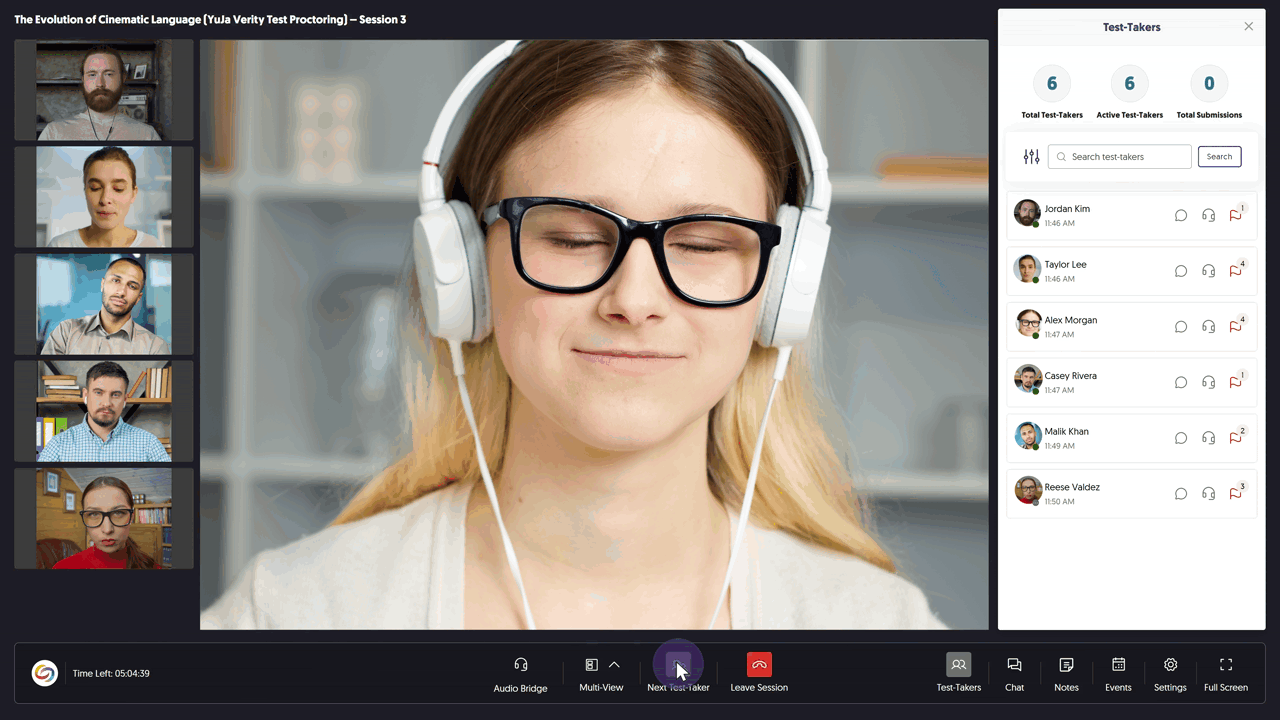Screen dimensions: 1280x720
Task: Click the red Leave Session button
Action: pyautogui.click(x=759, y=665)
